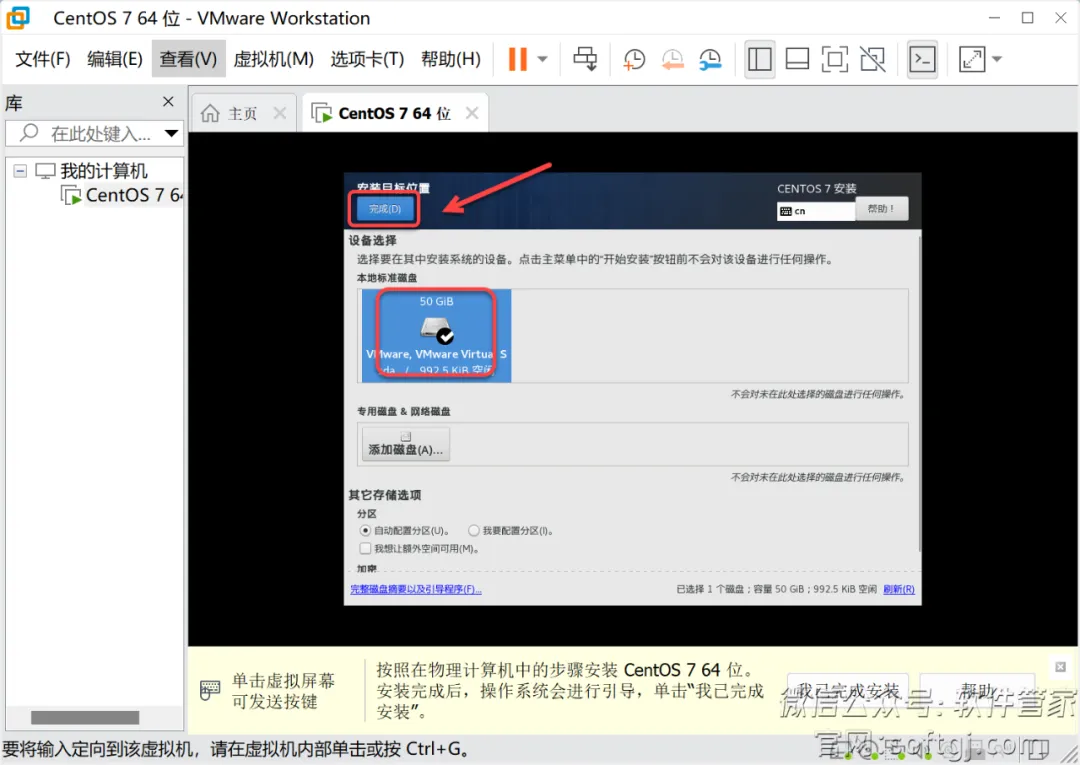This screenshot has width=1080, height=765.
Task: Open stretch display dropdown arrow
Action: click(997, 59)
